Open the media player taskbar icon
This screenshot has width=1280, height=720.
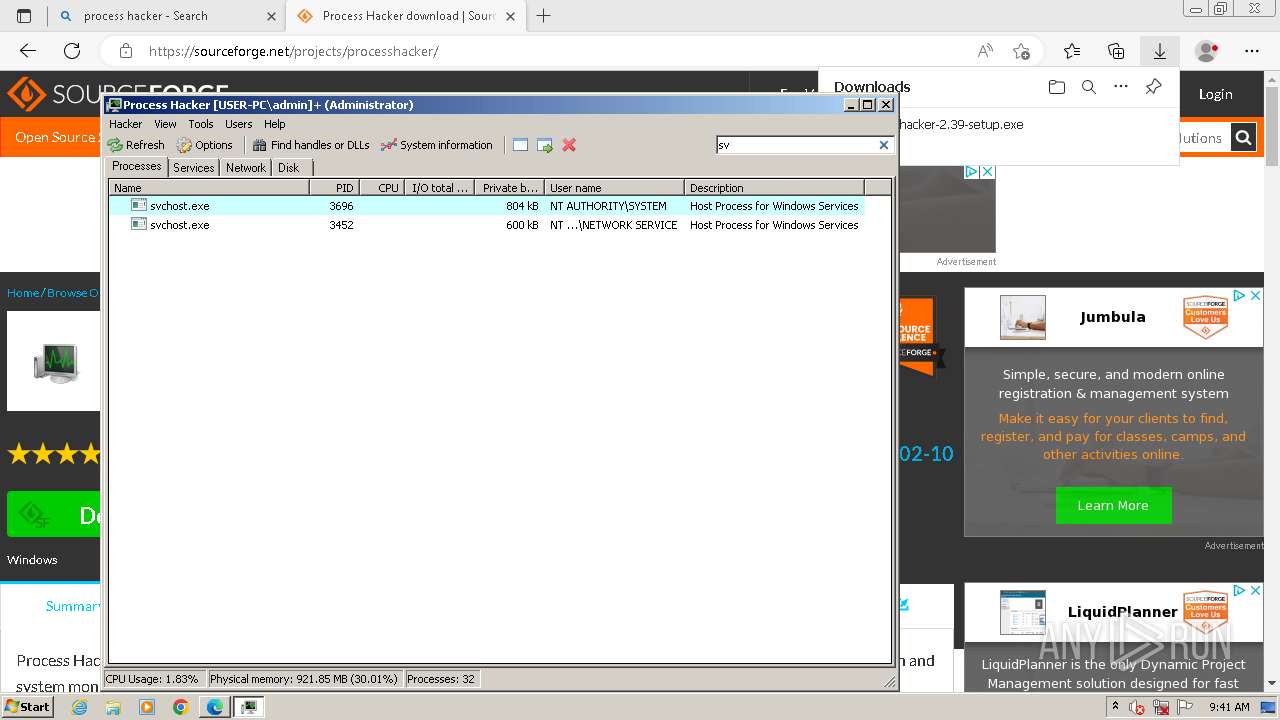(x=147, y=707)
